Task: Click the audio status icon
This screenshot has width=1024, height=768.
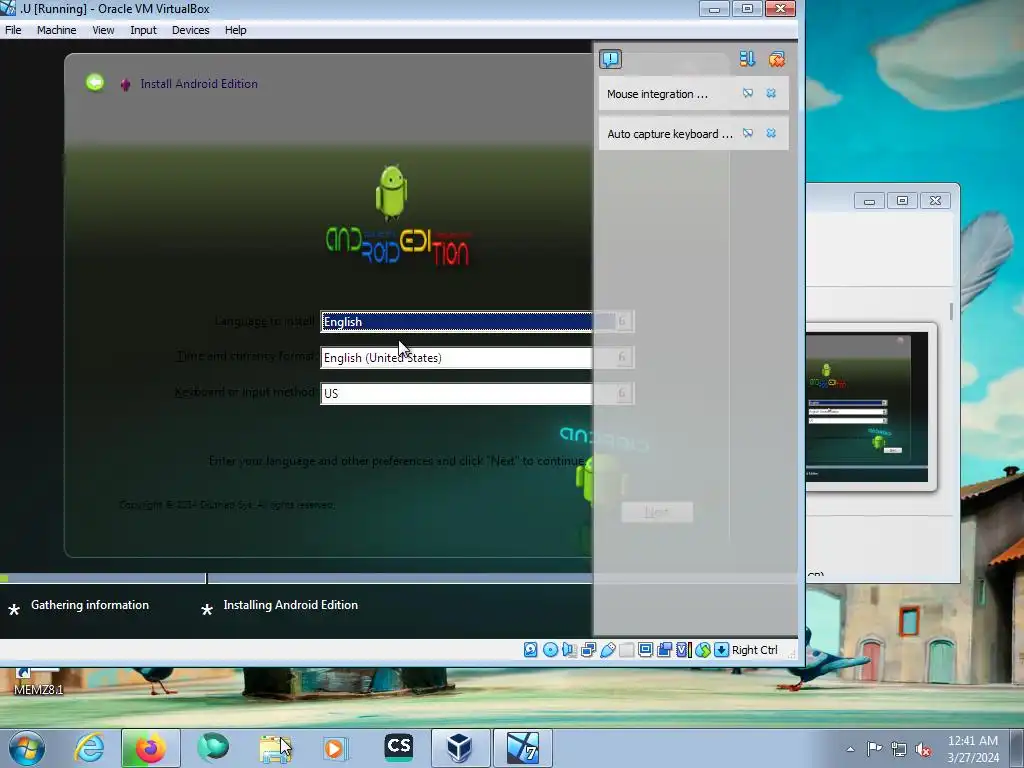Action: [569, 650]
